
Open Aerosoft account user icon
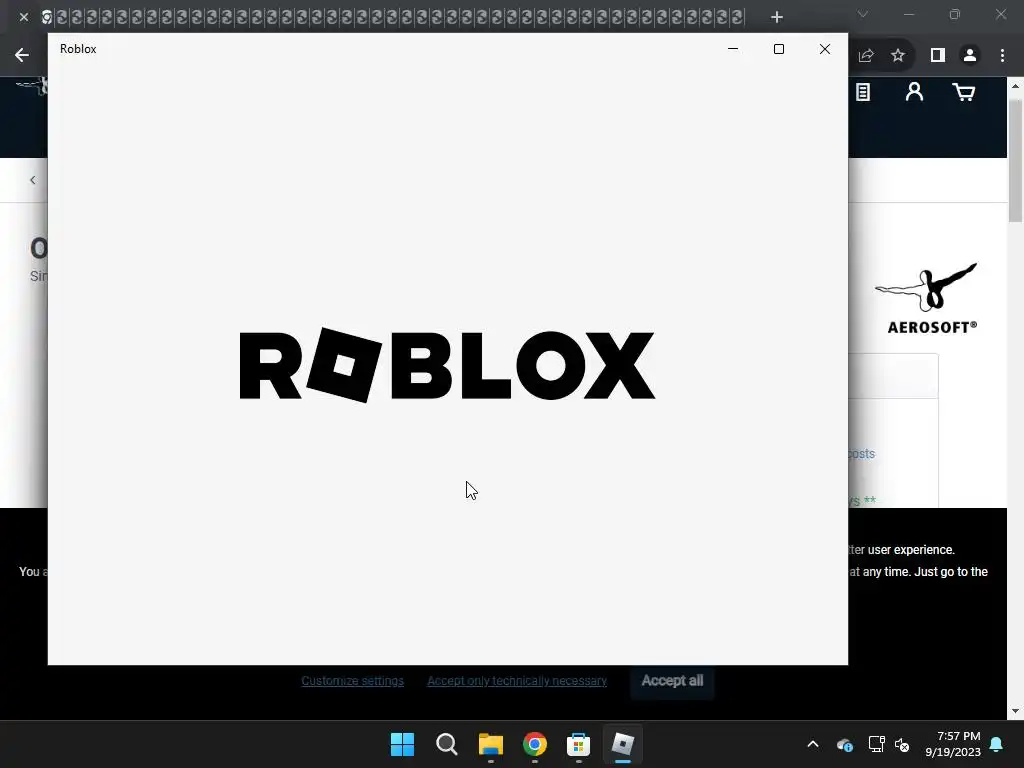coord(914,92)
